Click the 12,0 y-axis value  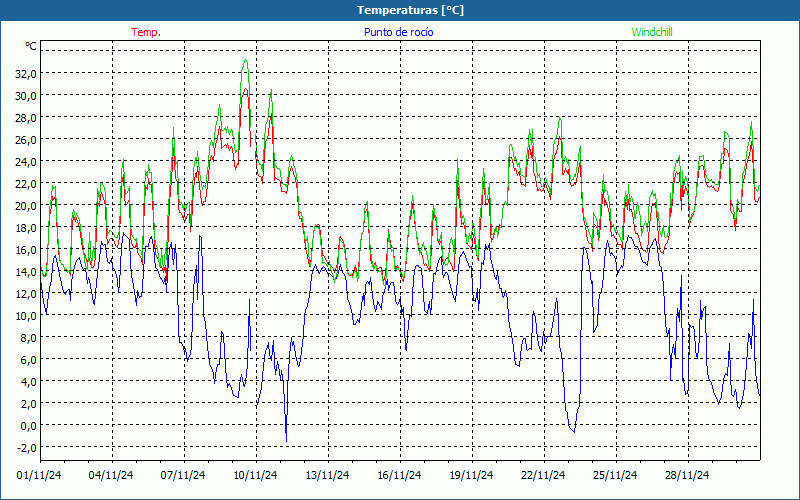tap(26, 294)
